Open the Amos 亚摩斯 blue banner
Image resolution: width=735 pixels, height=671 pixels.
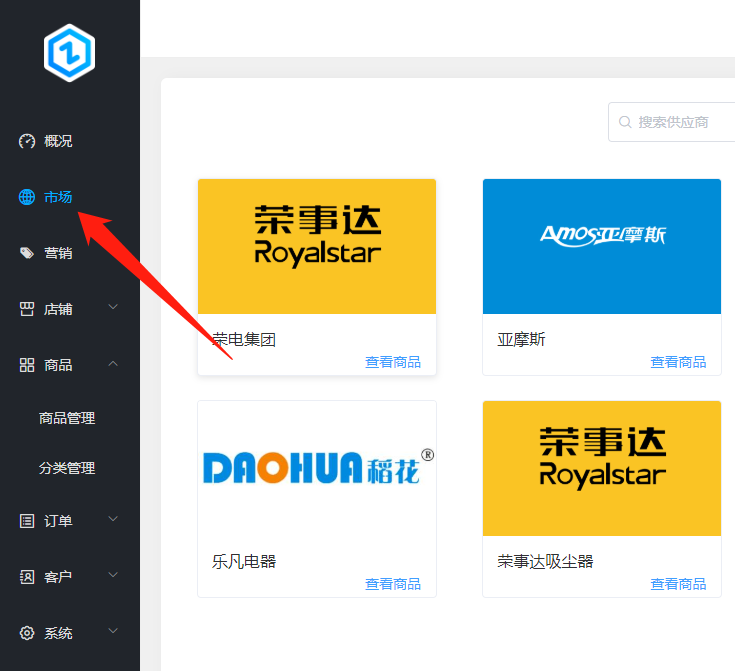(602, 246)
